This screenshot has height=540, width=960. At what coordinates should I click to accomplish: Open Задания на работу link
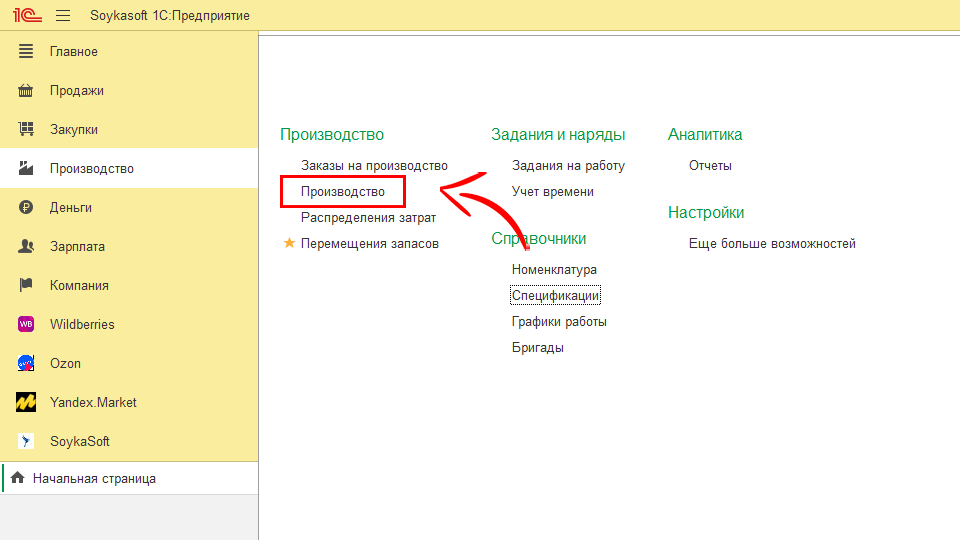point(568,166)
